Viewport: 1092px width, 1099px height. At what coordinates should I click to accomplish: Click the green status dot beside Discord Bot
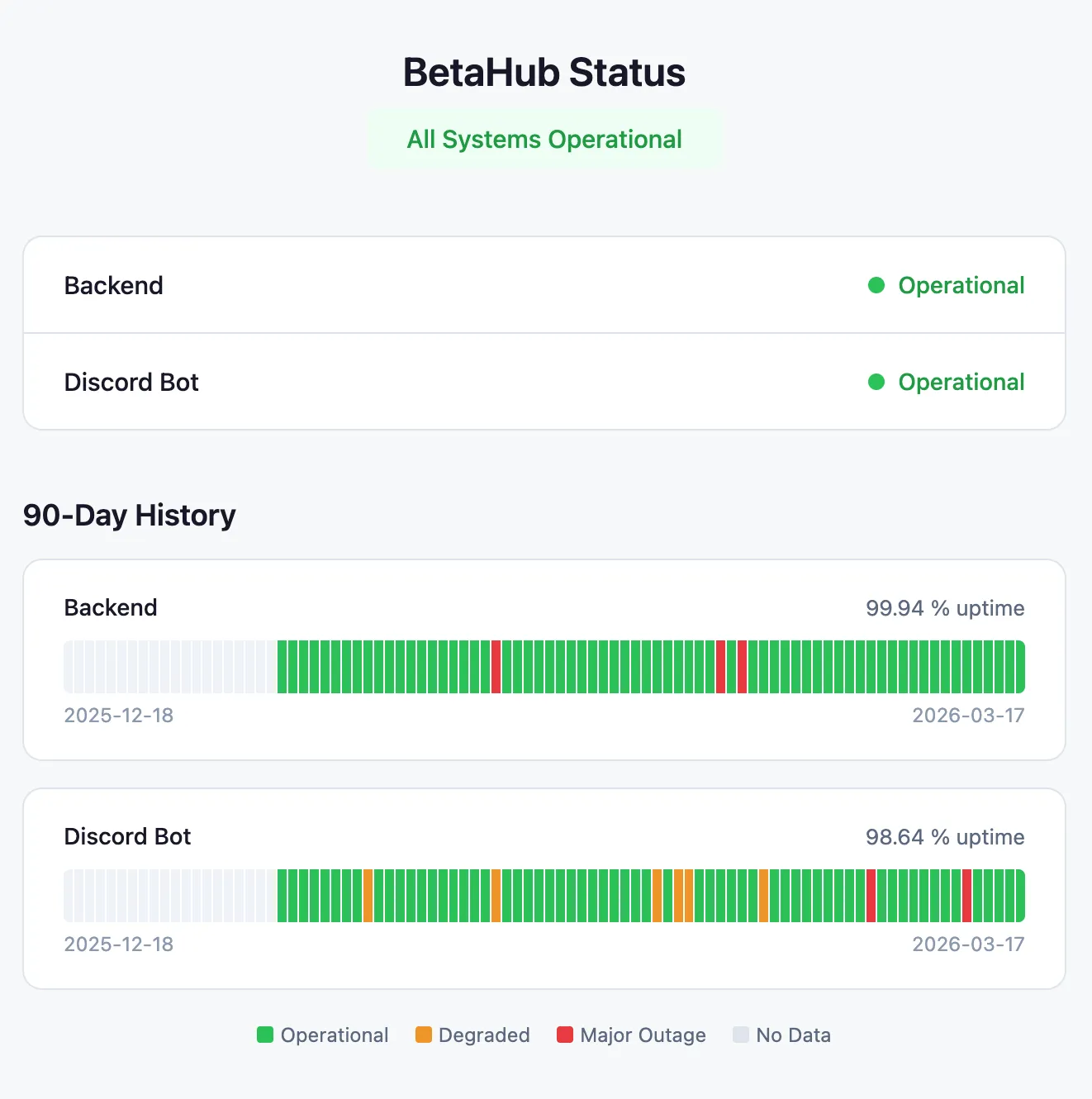tap(876, 382)
